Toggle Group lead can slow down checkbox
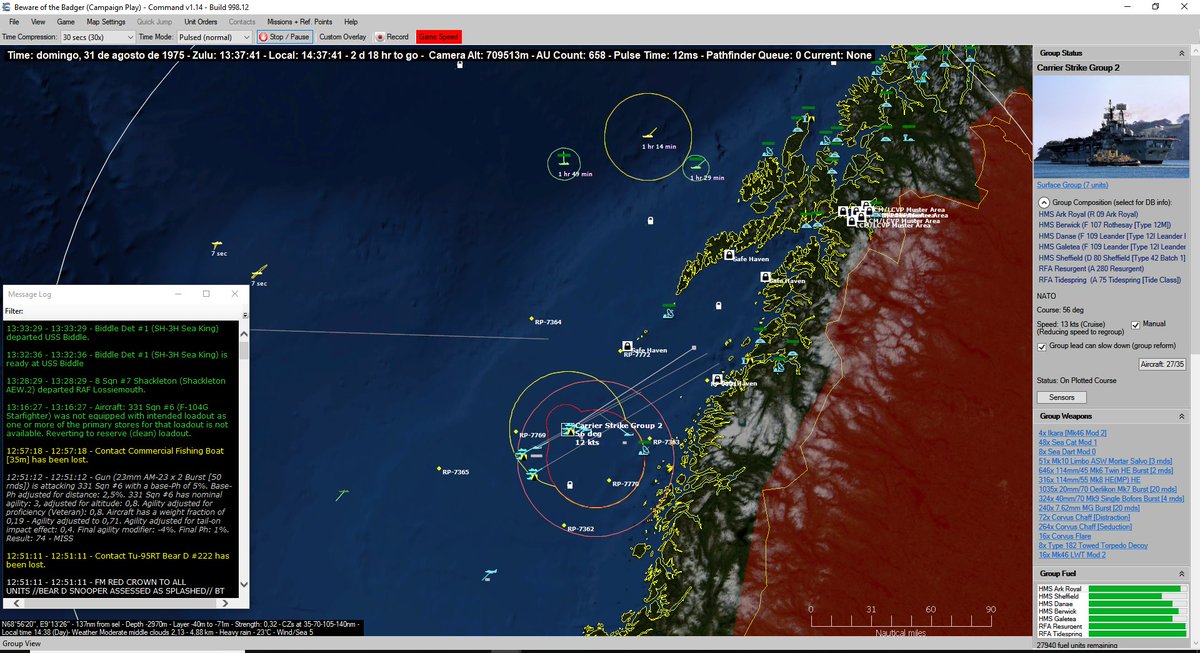1200x653 pixels. [1044, 346]
